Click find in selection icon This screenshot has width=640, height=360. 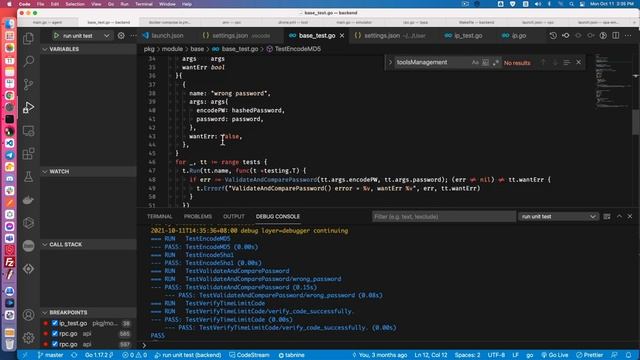click(x=567, y=62)
